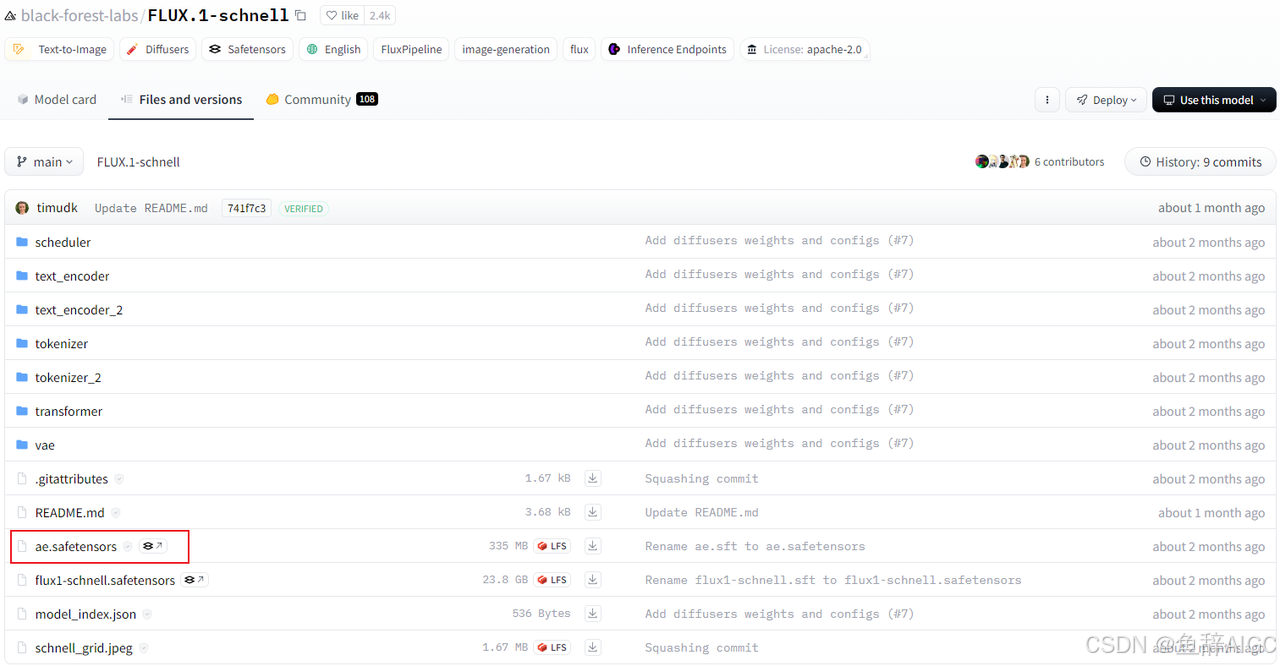Screen dimensions: 1280x666
Task: Open the .gitattributes file
Action: tap(72, 479)
